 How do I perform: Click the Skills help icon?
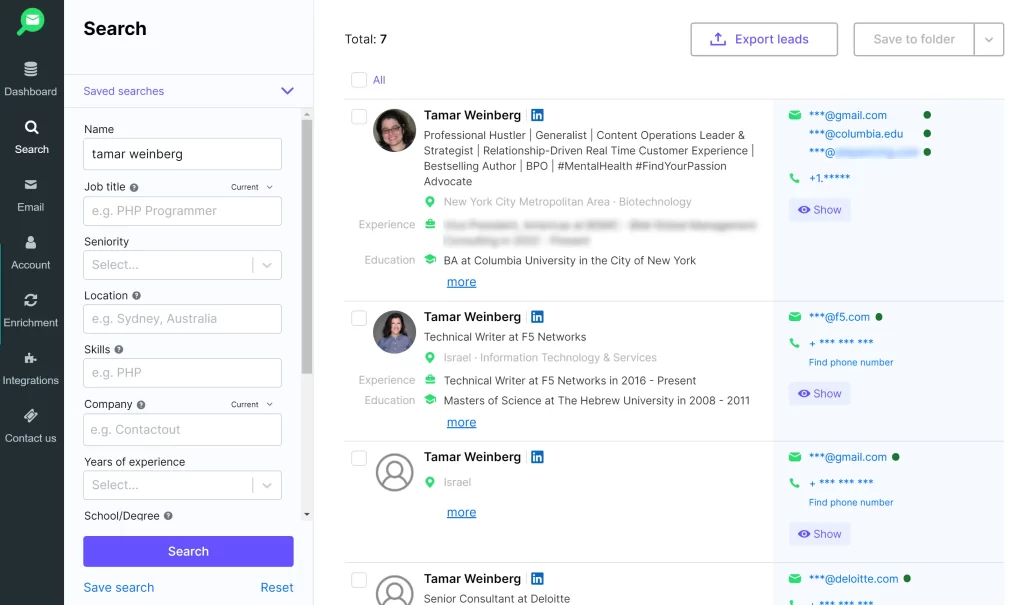click(x=119, y=350)
